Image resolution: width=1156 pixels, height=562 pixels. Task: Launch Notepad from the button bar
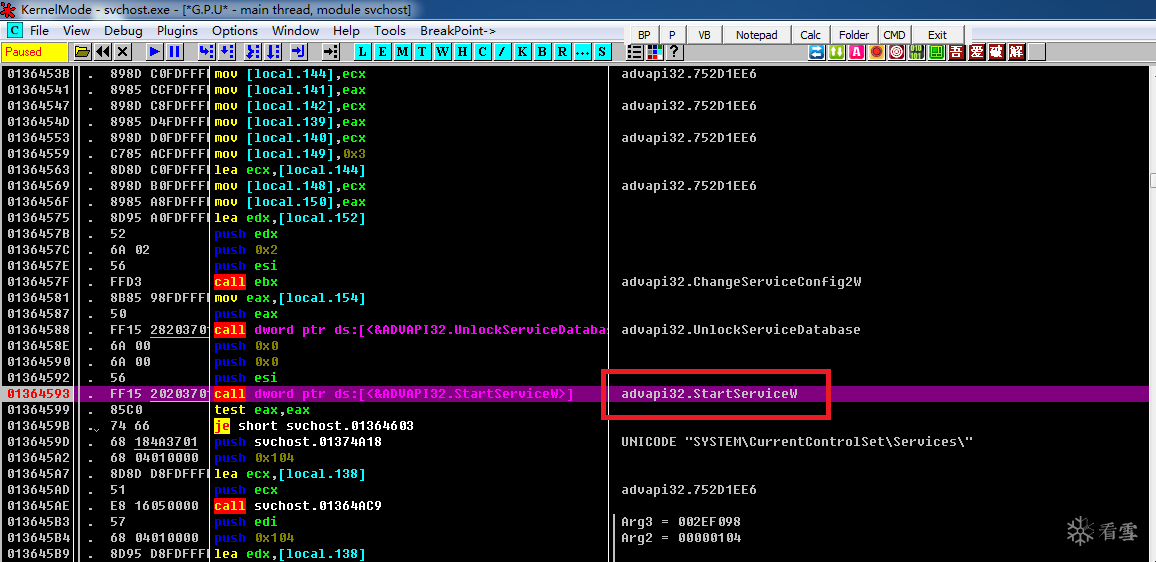[756, 35]
